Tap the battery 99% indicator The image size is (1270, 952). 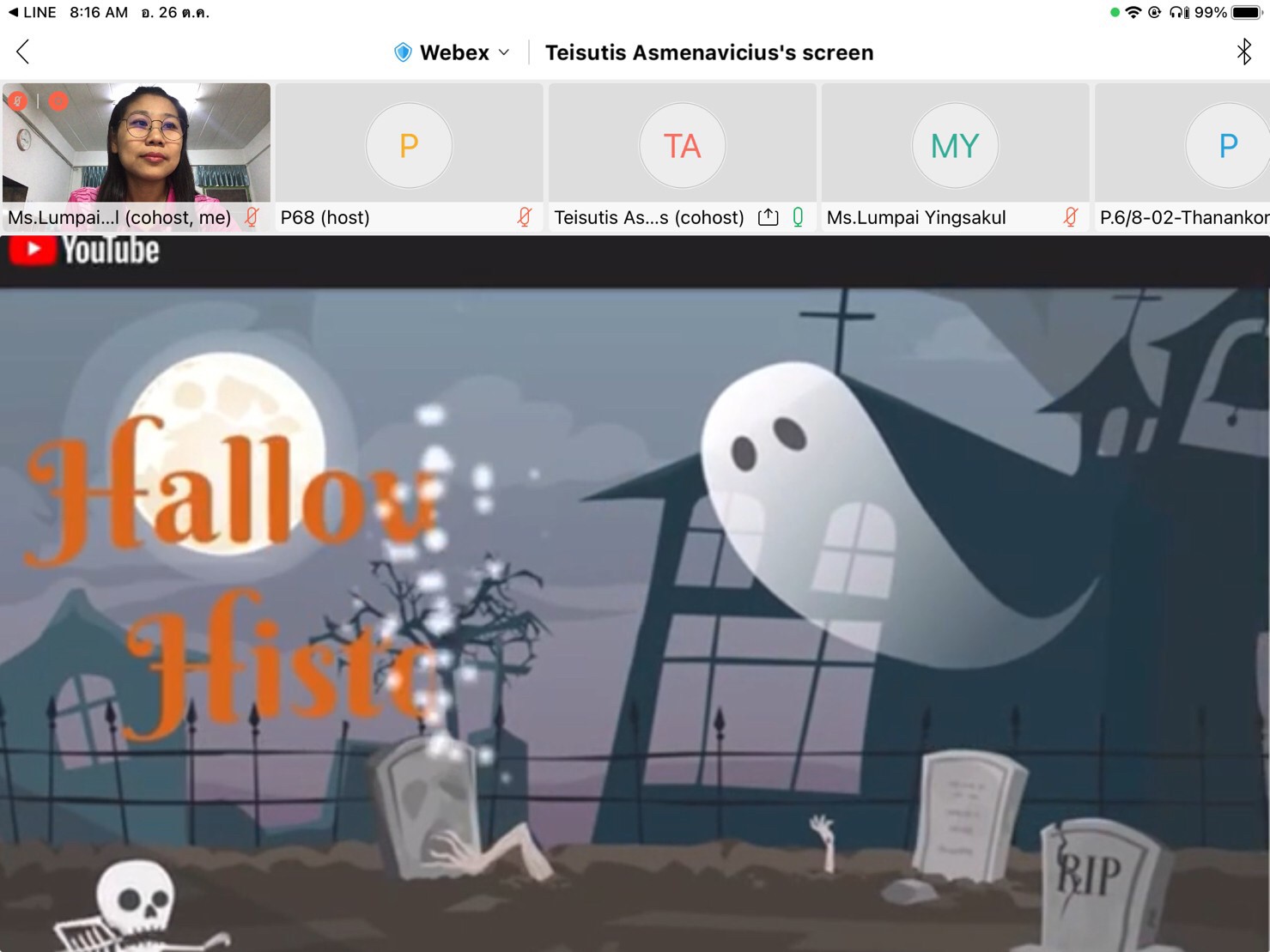(1229, 12)
